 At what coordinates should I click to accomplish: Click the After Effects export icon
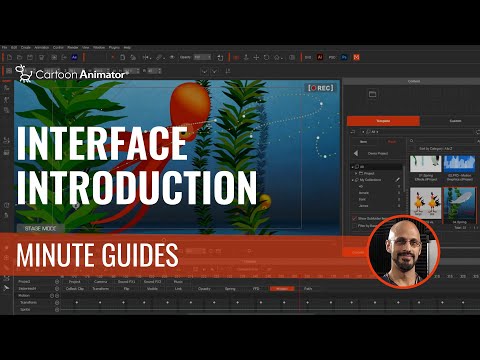click(x=74, y=57)
